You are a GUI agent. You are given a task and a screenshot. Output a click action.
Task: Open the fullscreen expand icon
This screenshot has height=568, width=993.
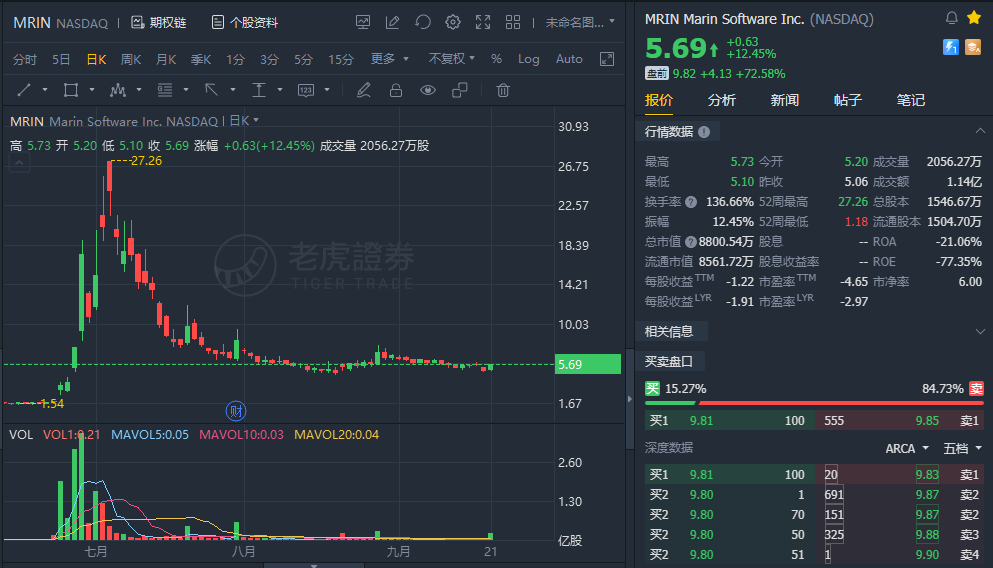(x=483, y=22)
